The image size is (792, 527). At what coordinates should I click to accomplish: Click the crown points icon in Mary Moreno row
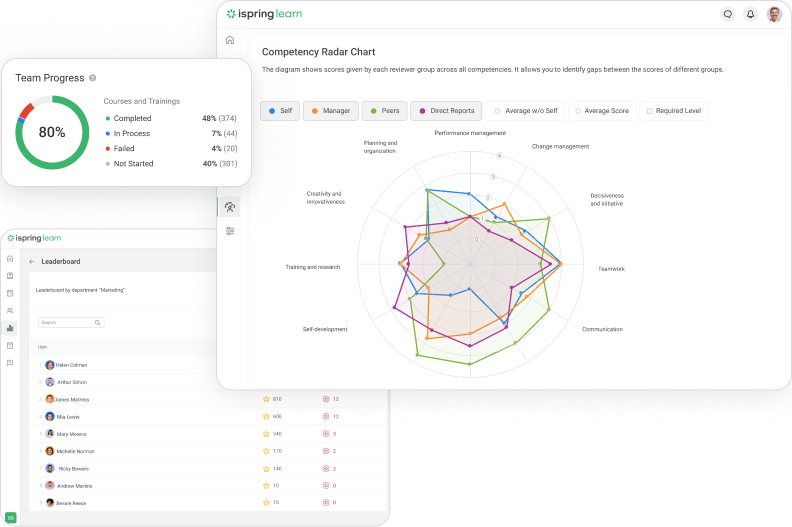pyautogui.click(x=266, y=434)
